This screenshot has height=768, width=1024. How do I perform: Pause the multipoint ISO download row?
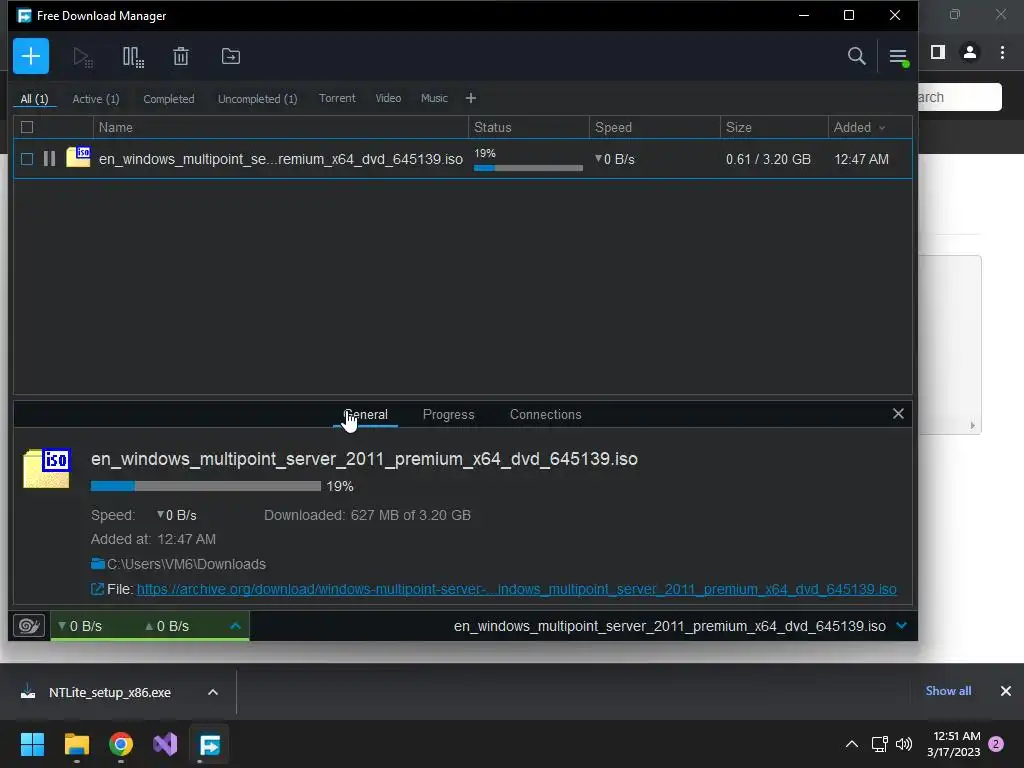[49, 159]
